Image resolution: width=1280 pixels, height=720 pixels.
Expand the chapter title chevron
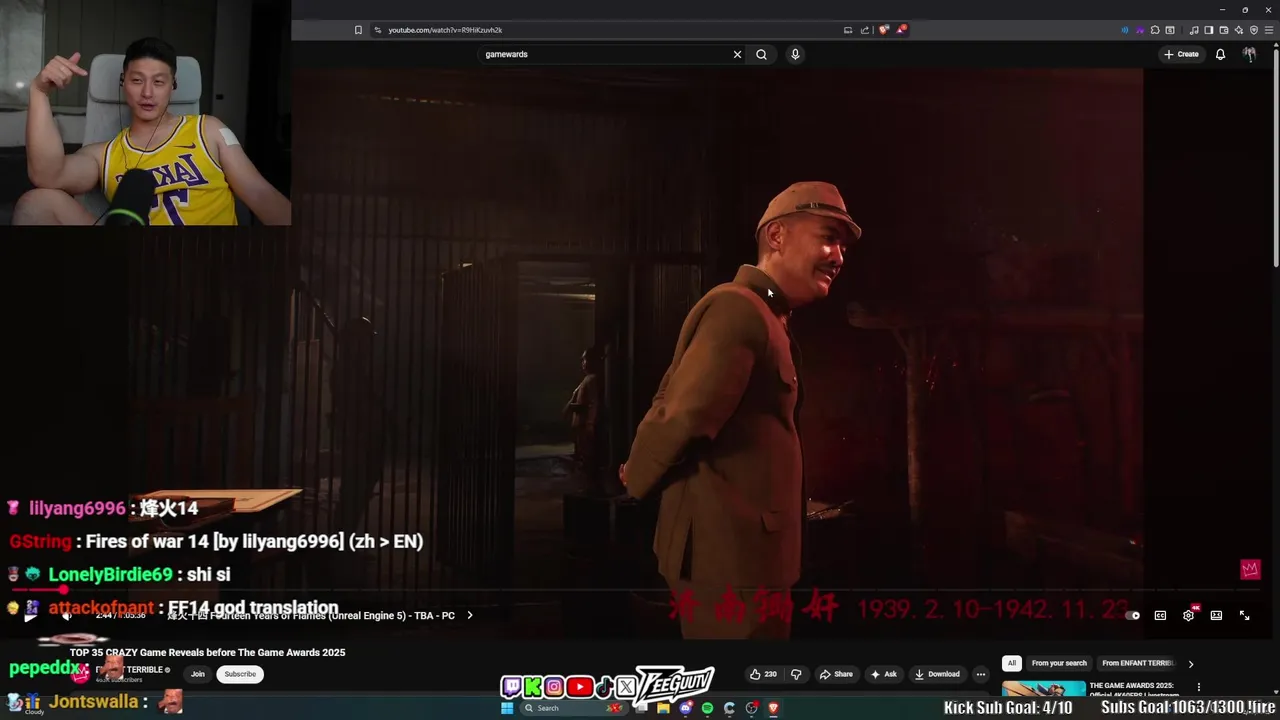[x=470, y=615]
